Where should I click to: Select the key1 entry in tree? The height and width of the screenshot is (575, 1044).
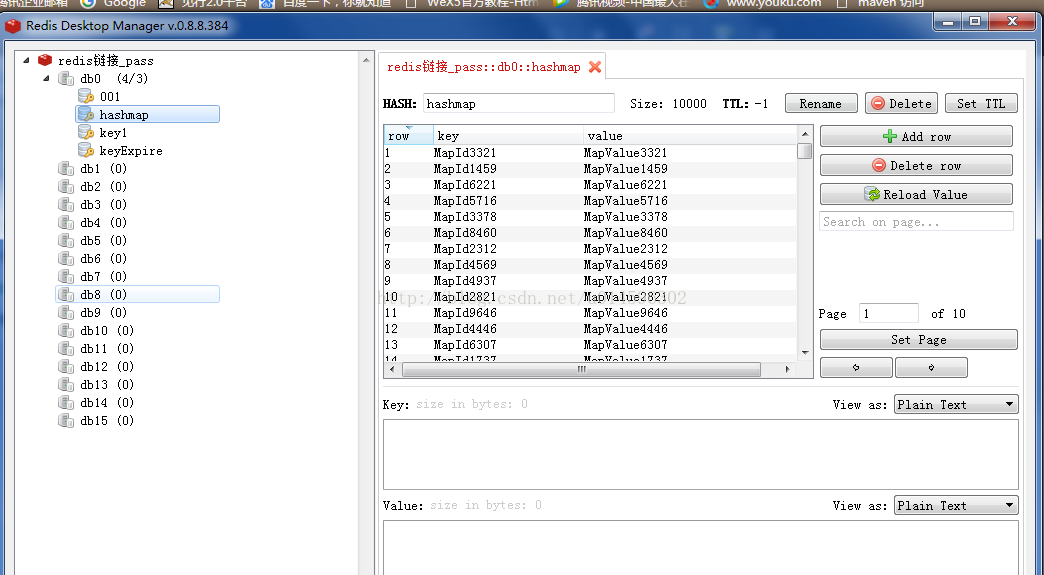click(113, 133)
